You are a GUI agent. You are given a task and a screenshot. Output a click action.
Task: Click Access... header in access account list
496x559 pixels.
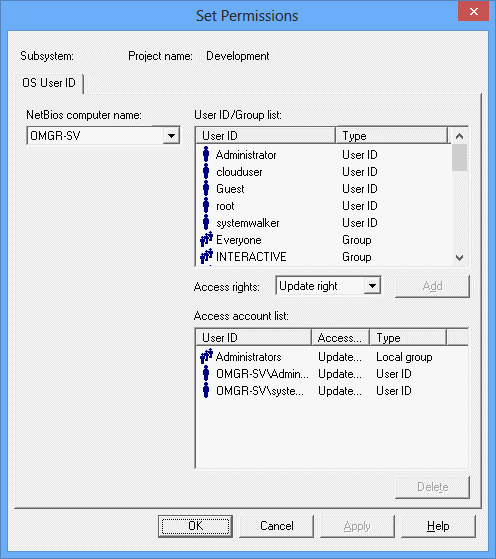pos(341,337)
